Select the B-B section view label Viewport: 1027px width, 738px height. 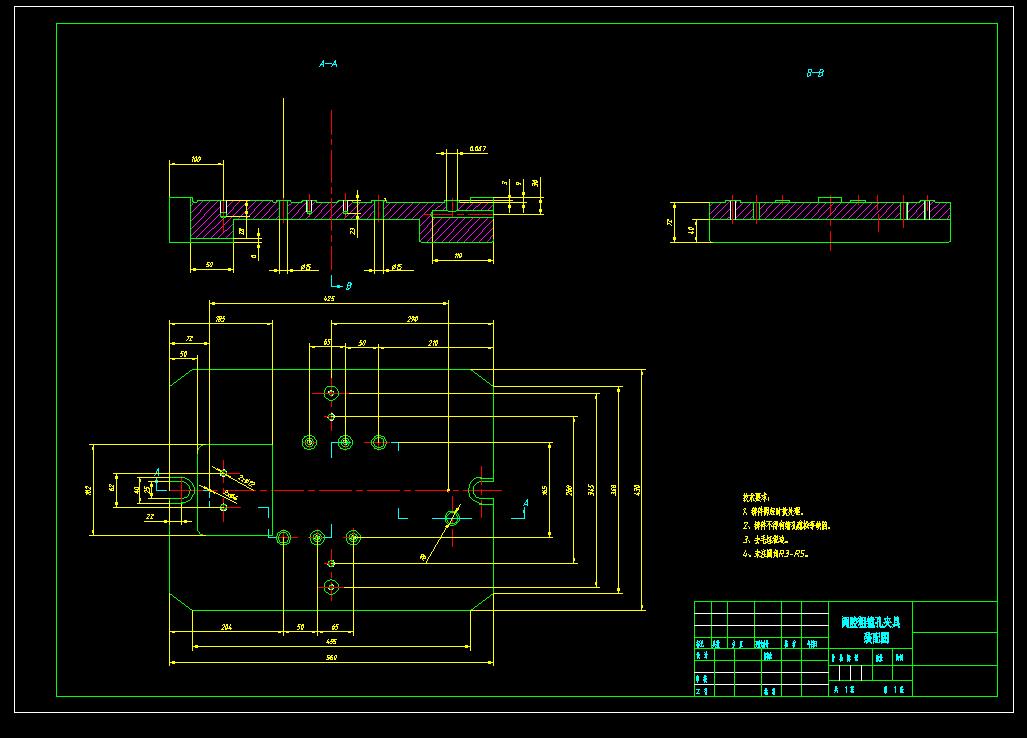(x=815, y=73)
